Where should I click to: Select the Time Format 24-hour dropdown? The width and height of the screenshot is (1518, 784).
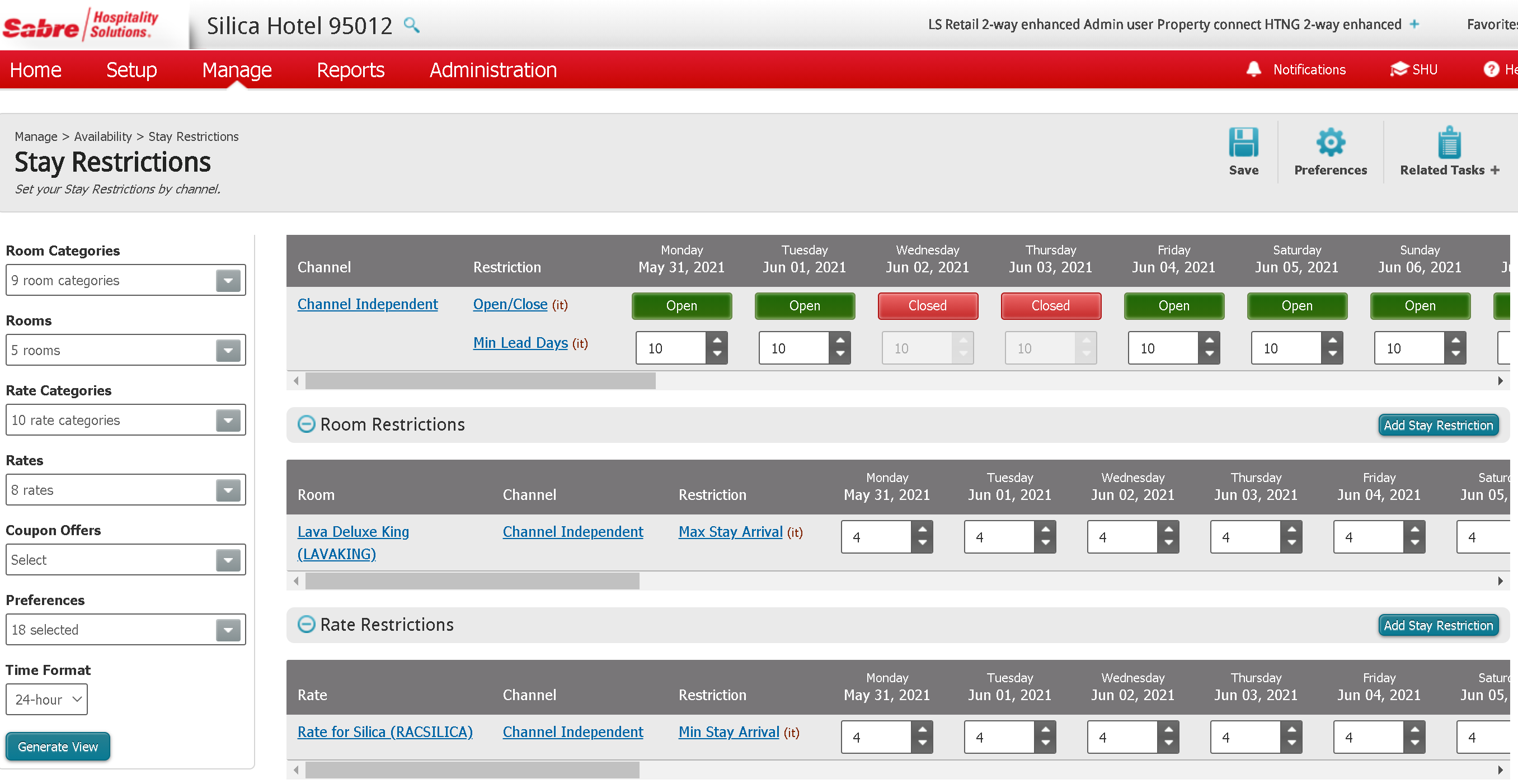[x=47, y=700]
